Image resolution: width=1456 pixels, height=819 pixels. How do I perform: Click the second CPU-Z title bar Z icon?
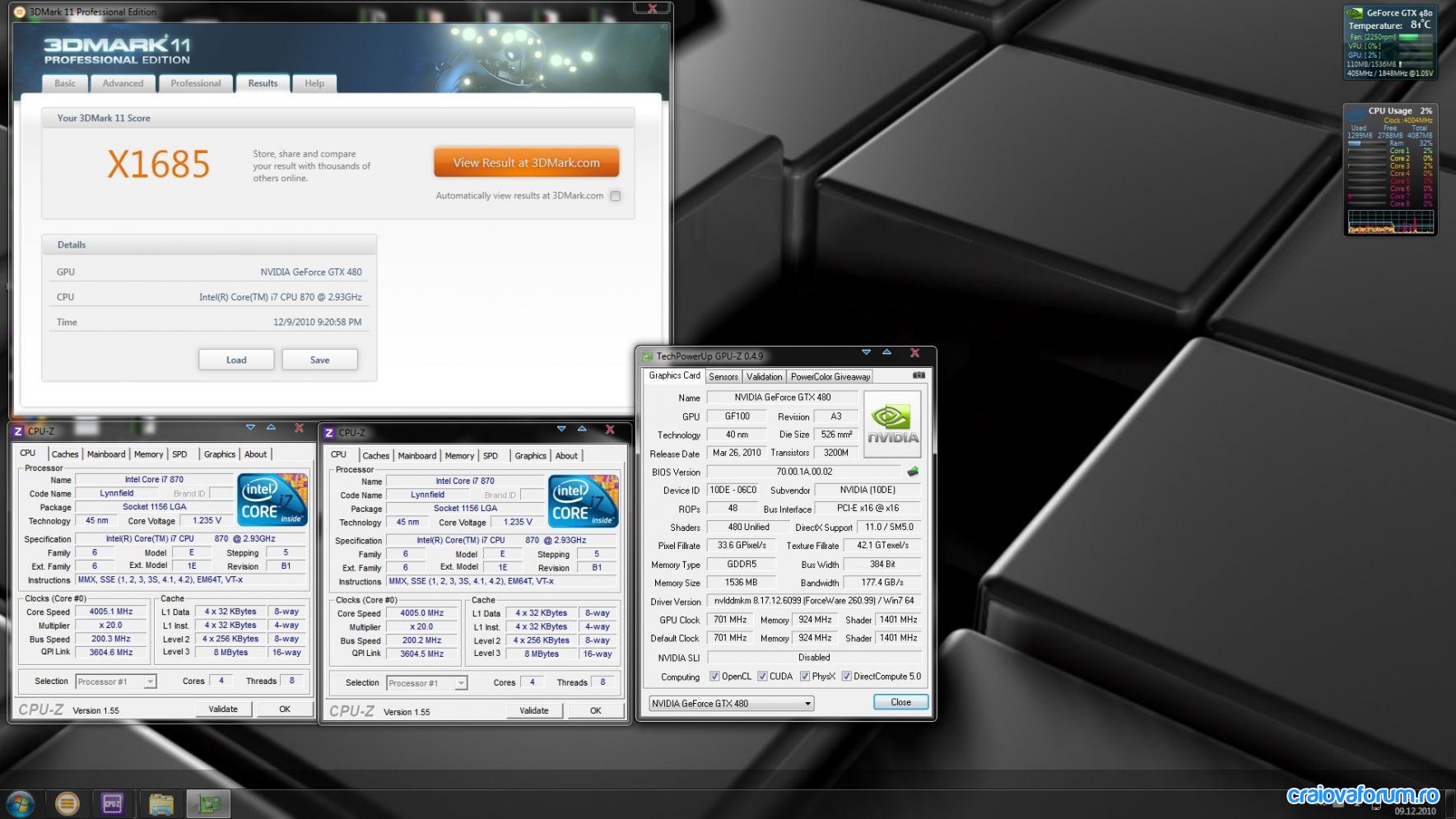coord(329,432)
